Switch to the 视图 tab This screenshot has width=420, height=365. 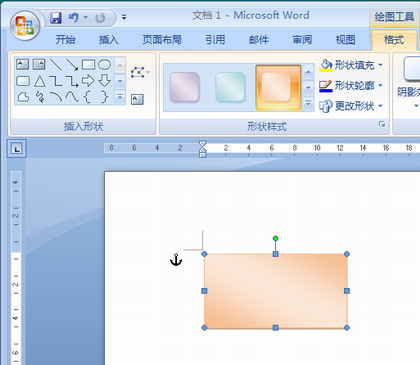345,40
